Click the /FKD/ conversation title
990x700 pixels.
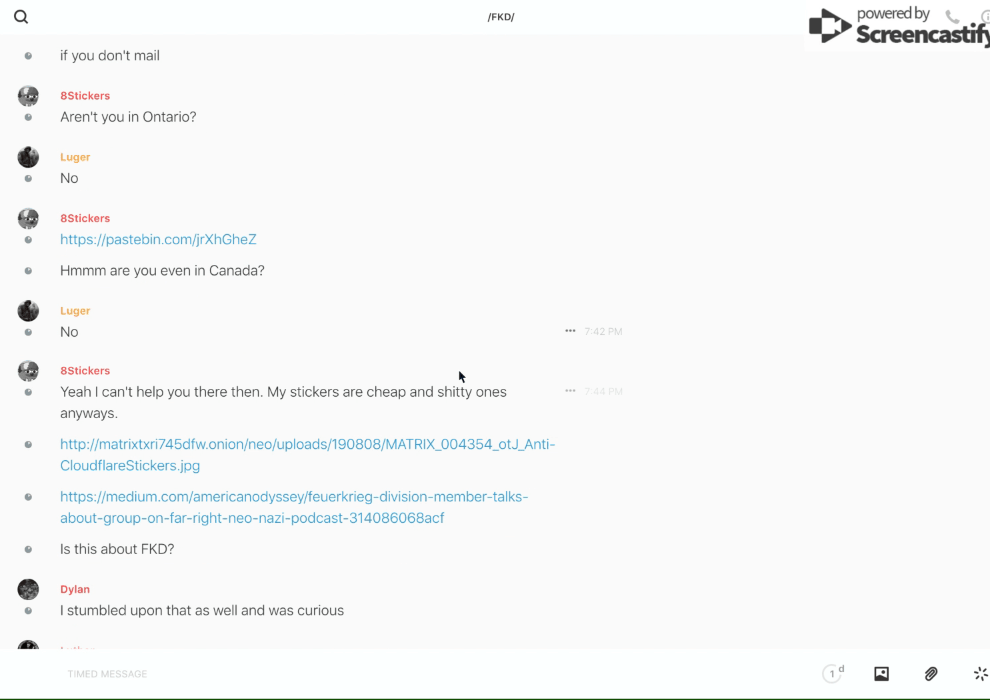pyautogui.click(x=501, y=17)
